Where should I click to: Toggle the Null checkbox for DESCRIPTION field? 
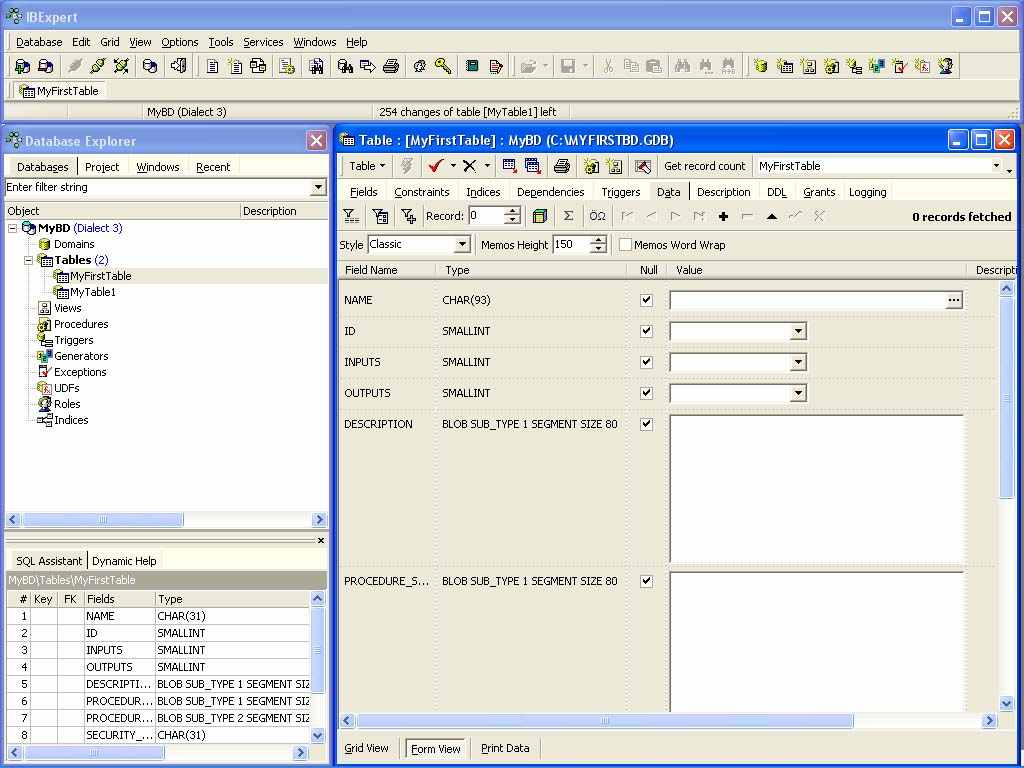[647, 424]
